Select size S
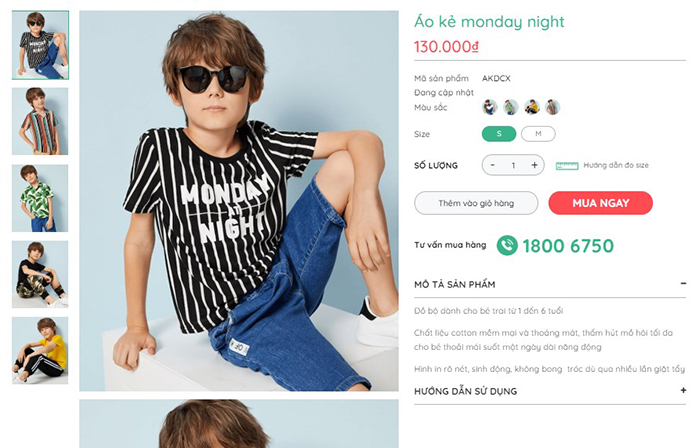The width and height of the screenshot is (700, 448). (x=499, y=133)
